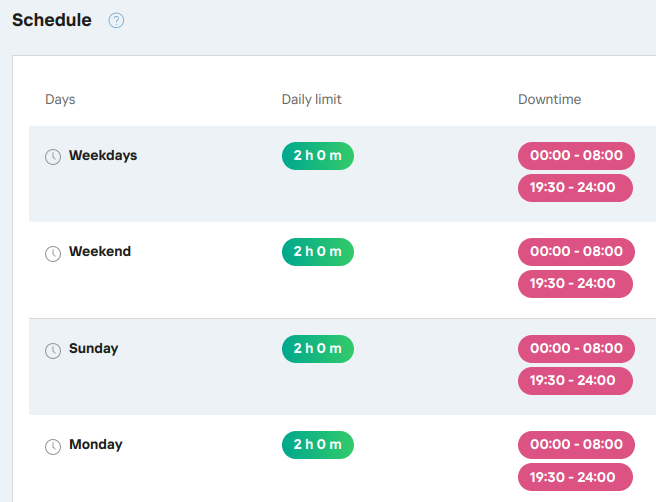
Task: Edit Weekend 19:30 - 24:00 downtime
Action: tap(575, 284)
